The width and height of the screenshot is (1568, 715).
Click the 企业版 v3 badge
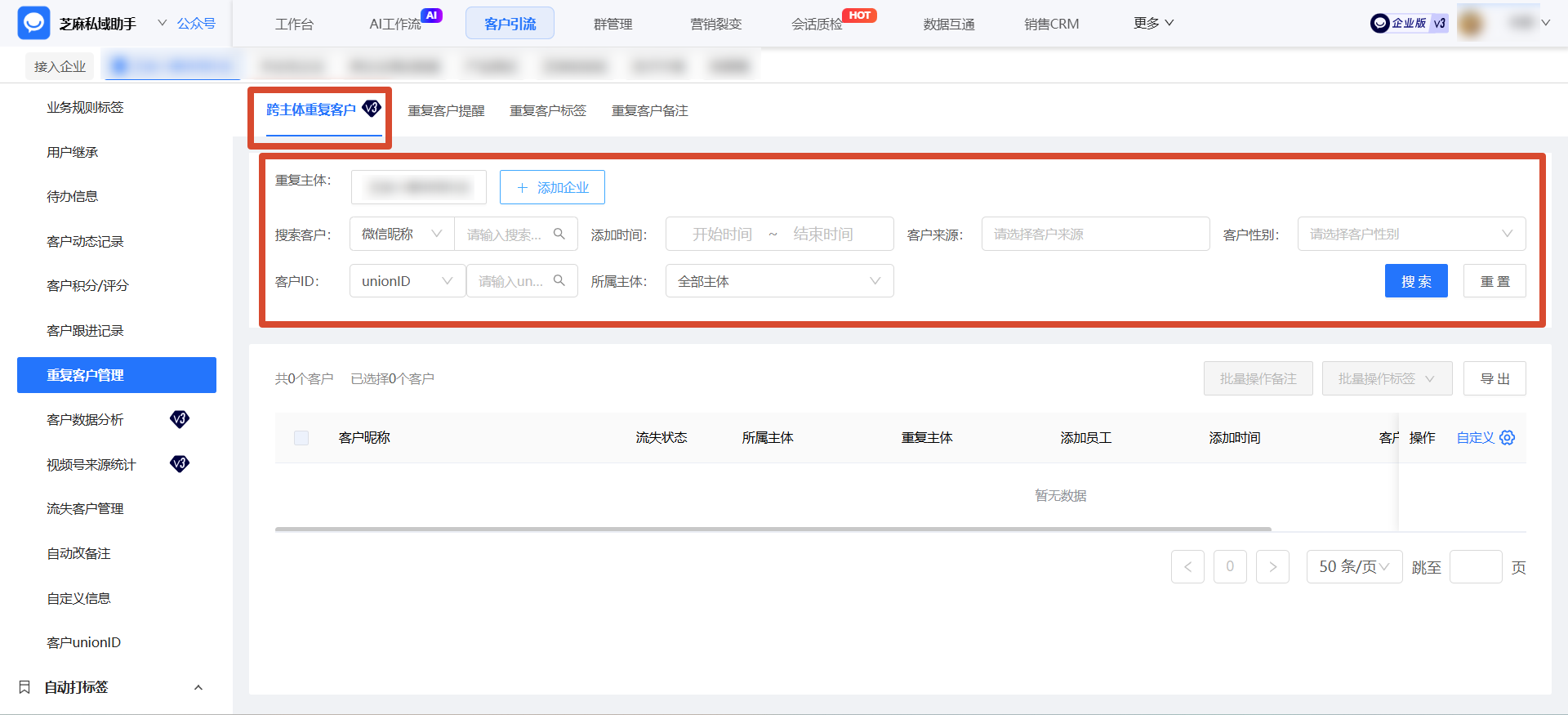pos(1409,23)
